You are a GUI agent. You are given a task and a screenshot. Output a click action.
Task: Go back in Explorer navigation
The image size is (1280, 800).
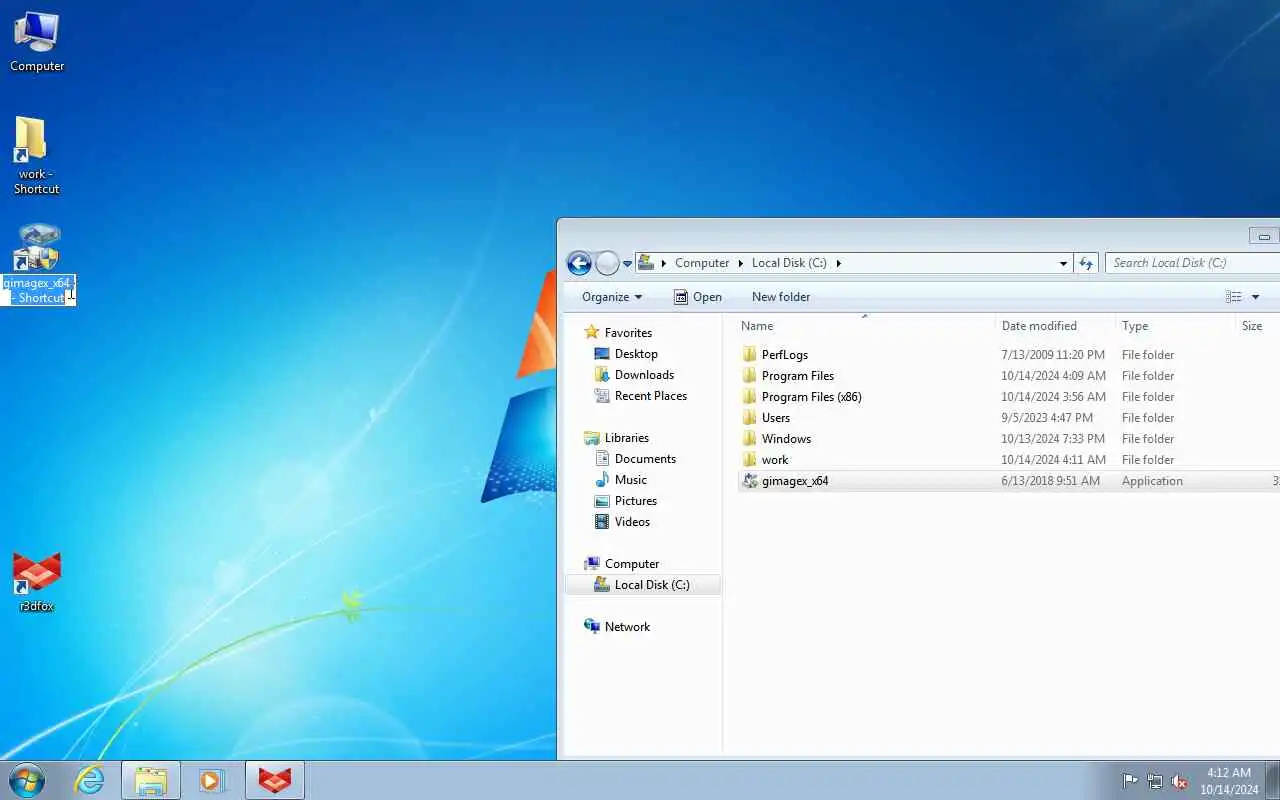click(x=579, y=263)
